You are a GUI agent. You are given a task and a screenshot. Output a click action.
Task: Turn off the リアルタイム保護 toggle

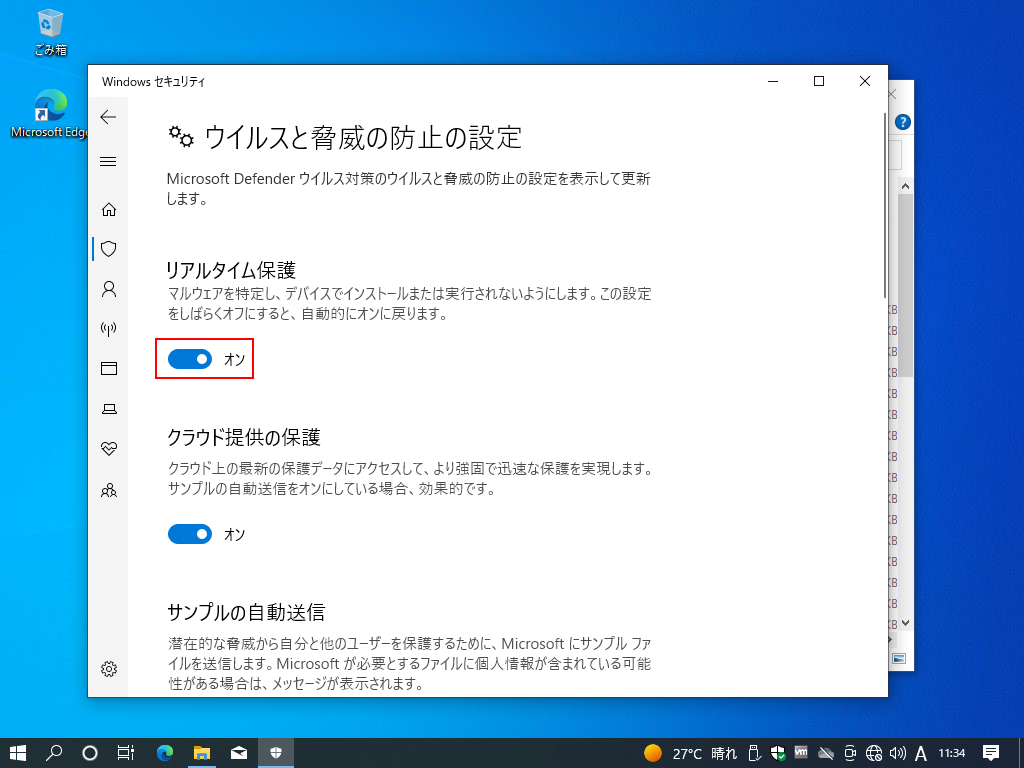click(x=190, y=359)
